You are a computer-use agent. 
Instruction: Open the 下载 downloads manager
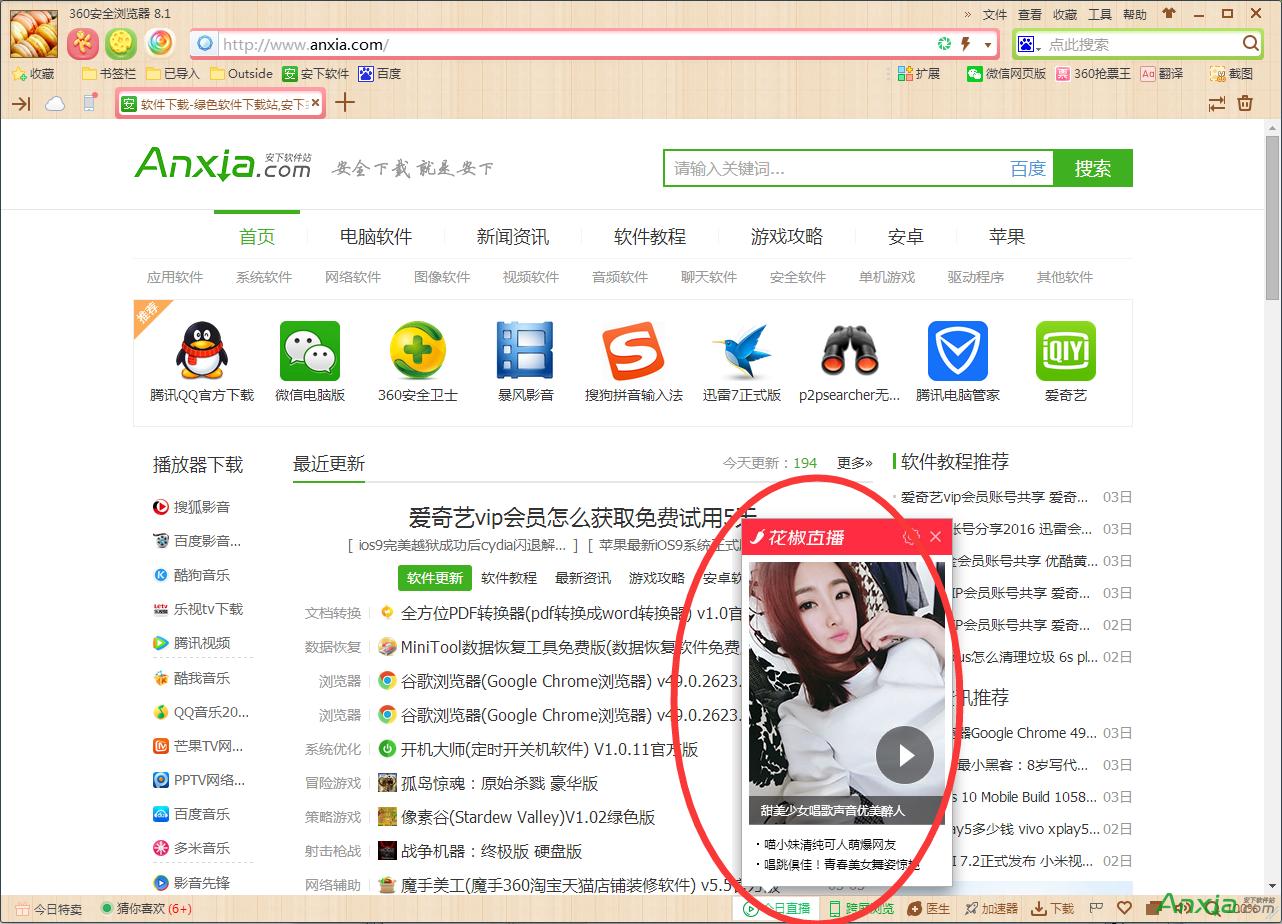[1052, 909]
